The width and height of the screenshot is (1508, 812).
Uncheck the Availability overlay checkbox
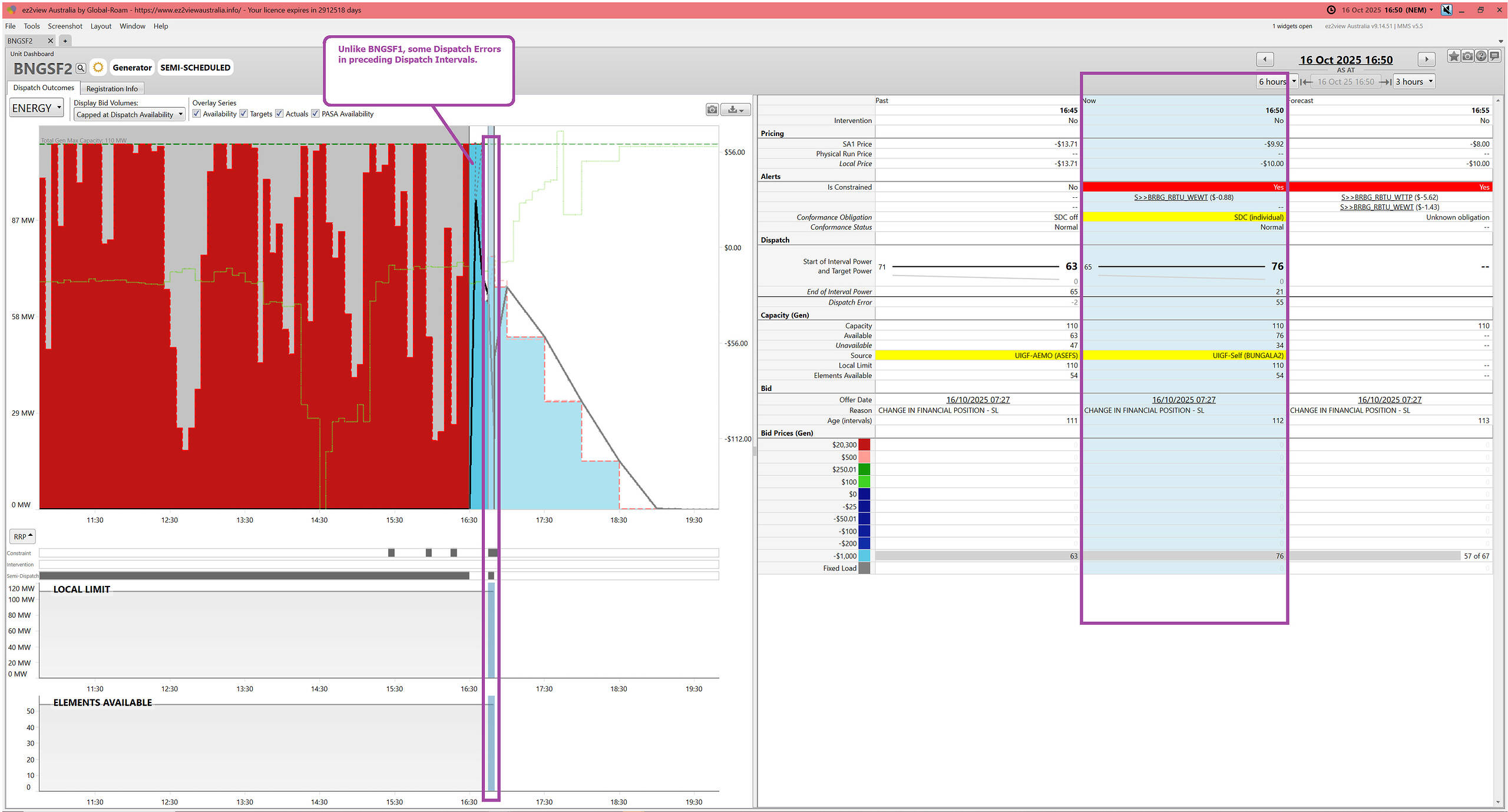point(197,114)
